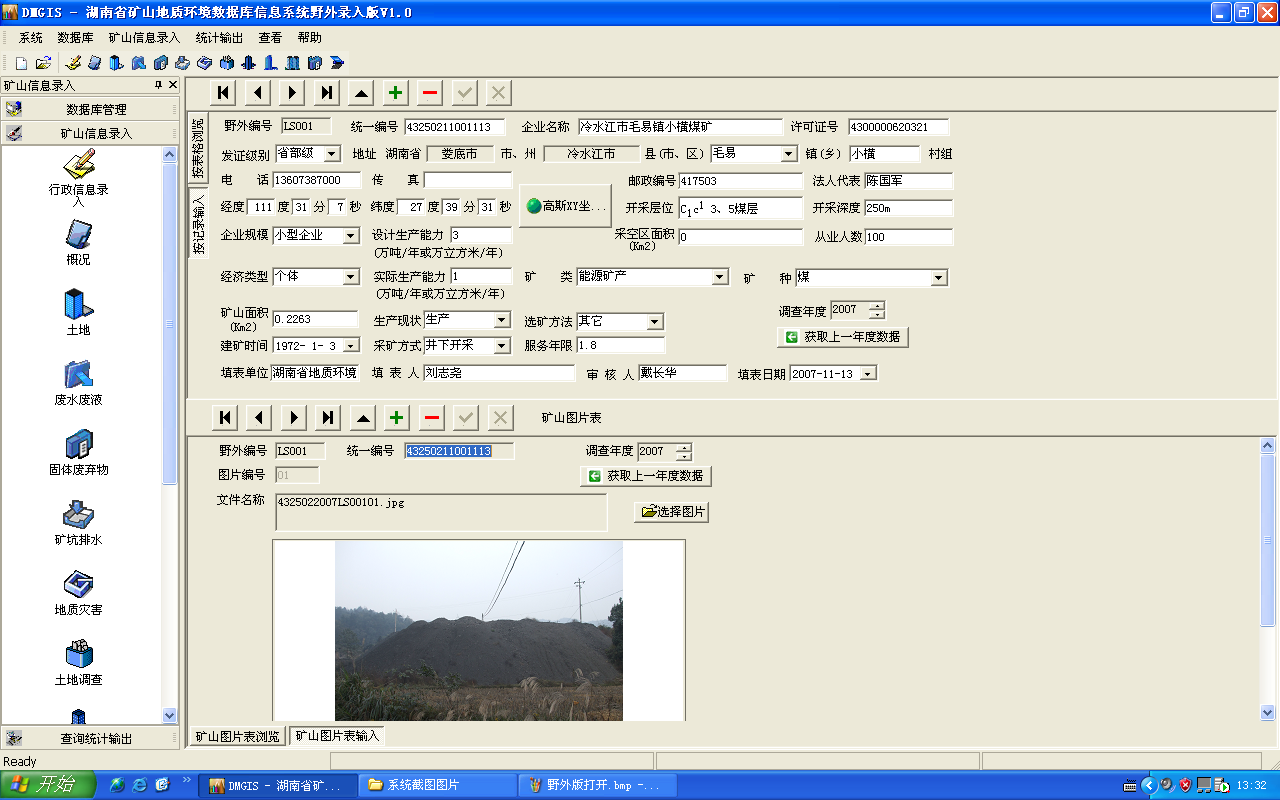Click the 企业名称 input field
This screenshot has height=800, width=1280.
pyautogui.click(x=680, y=127)
